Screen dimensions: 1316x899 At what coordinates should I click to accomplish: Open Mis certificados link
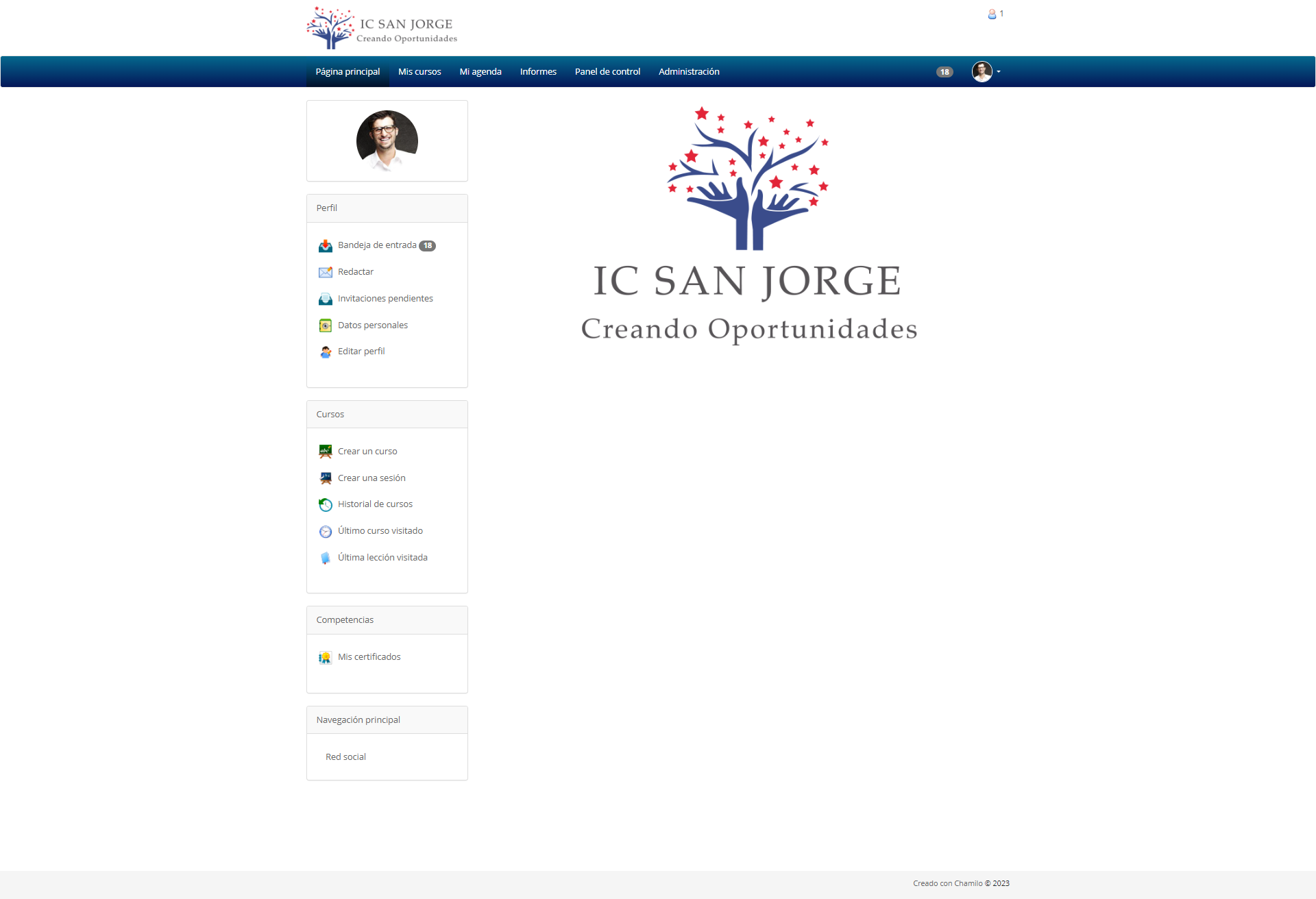tap(369, 657)
